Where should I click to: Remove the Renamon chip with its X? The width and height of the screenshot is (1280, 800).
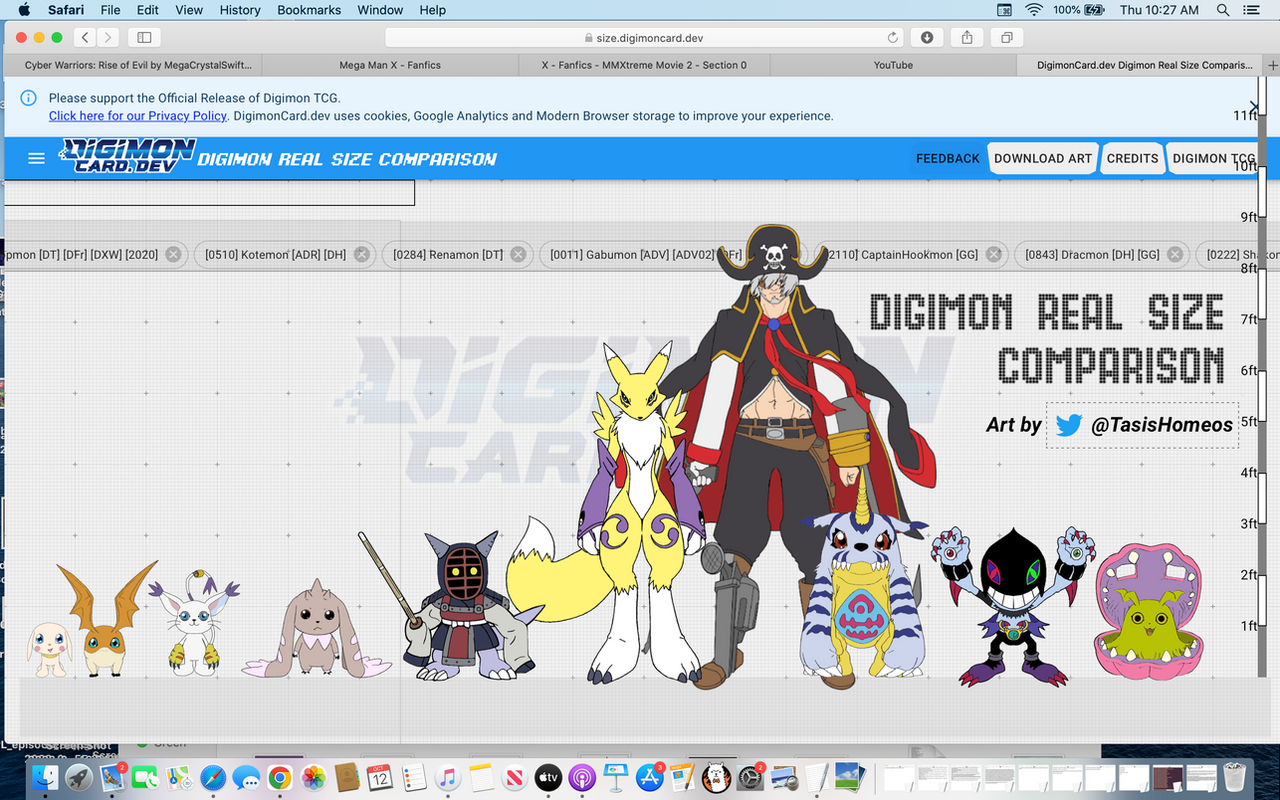coord(518,255)
